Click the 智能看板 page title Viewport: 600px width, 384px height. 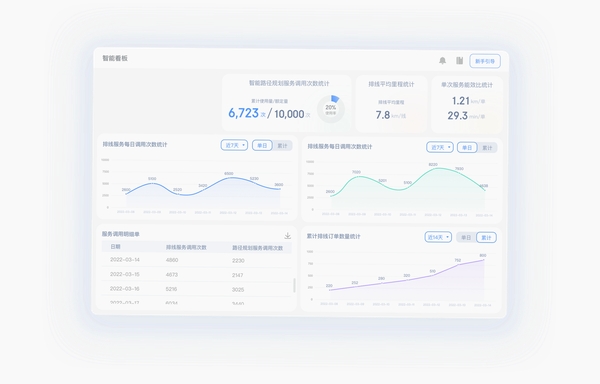point(115,58)
